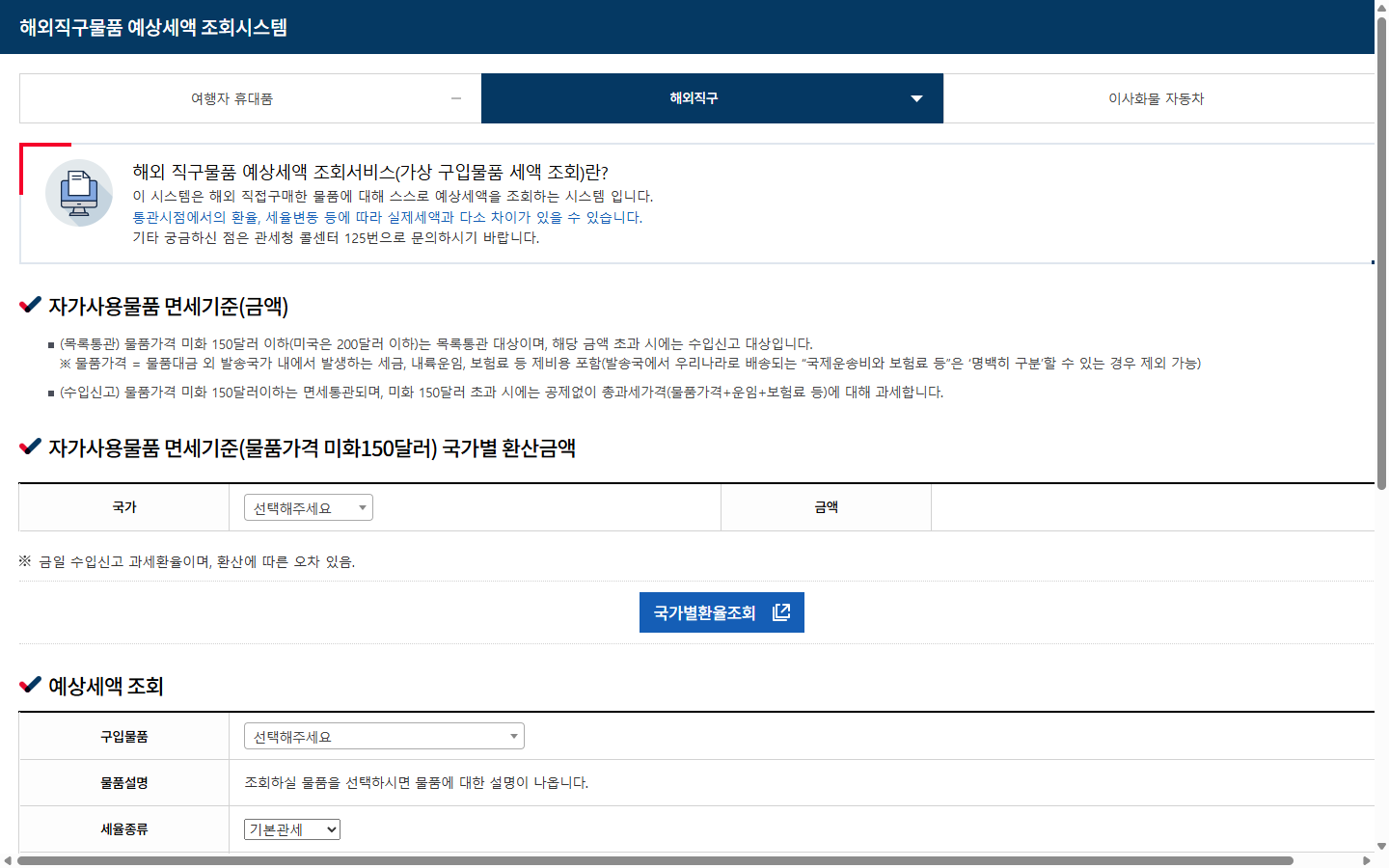Screen dimensions: 1389x868
Task: Click the 국가 table header cell
Action: coord(124,507)
